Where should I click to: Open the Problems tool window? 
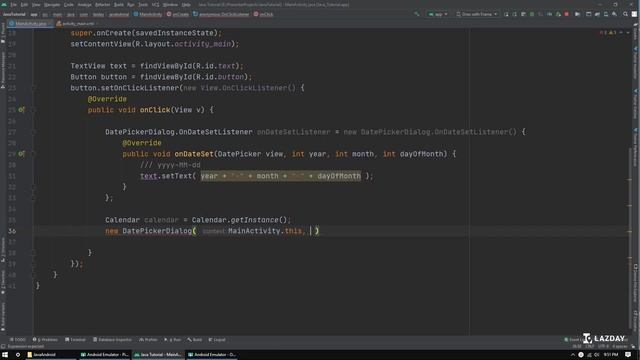coord(45,340)
